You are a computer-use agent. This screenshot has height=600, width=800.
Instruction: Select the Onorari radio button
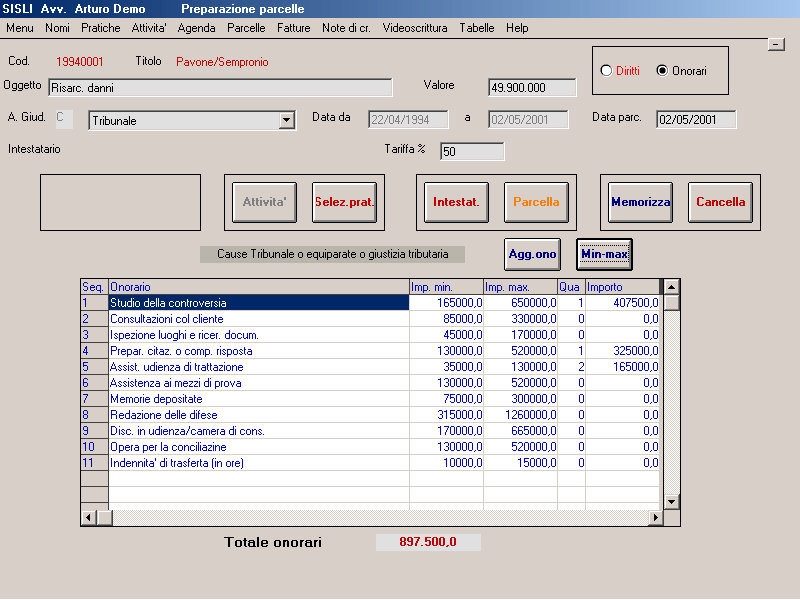pos(662,70)
